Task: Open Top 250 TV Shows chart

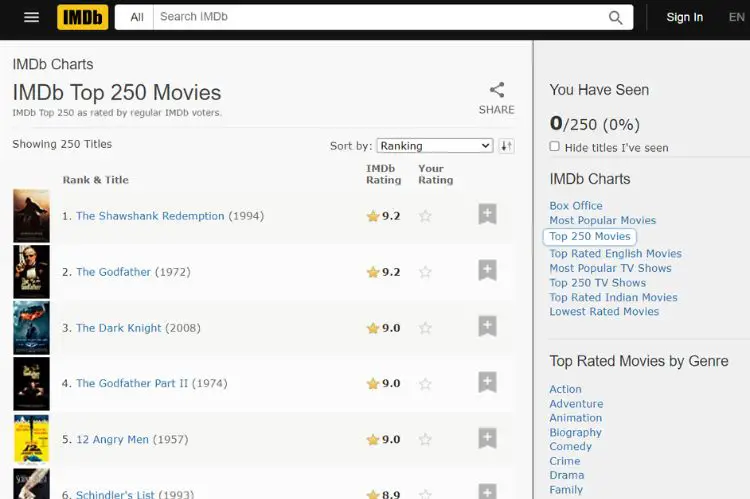Action: [x=597, y=283]
